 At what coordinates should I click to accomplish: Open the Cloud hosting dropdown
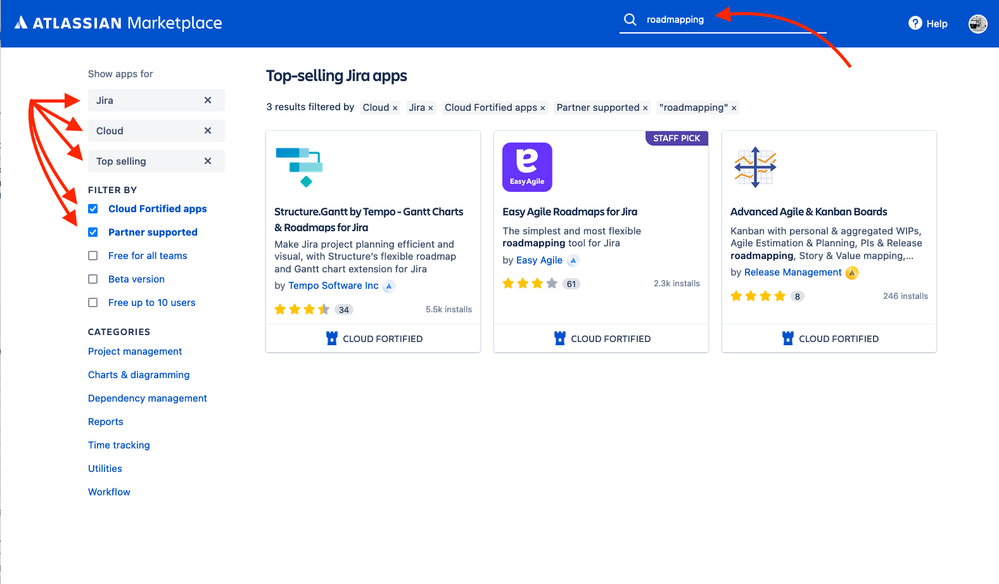coord(156,131)
